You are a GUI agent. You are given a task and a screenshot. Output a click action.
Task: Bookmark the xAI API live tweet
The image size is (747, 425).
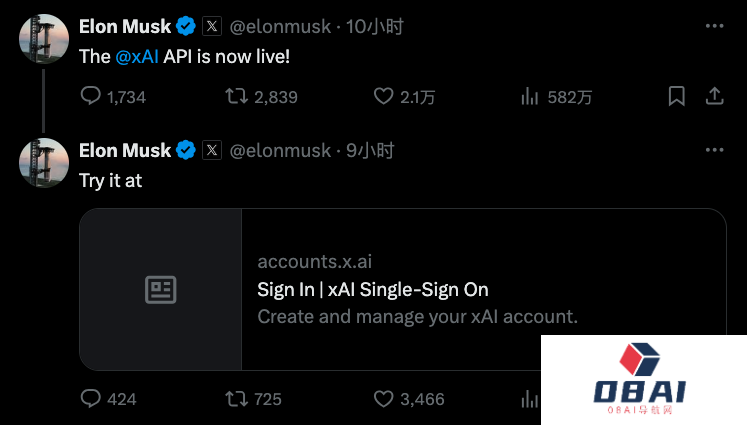(676, 96)
